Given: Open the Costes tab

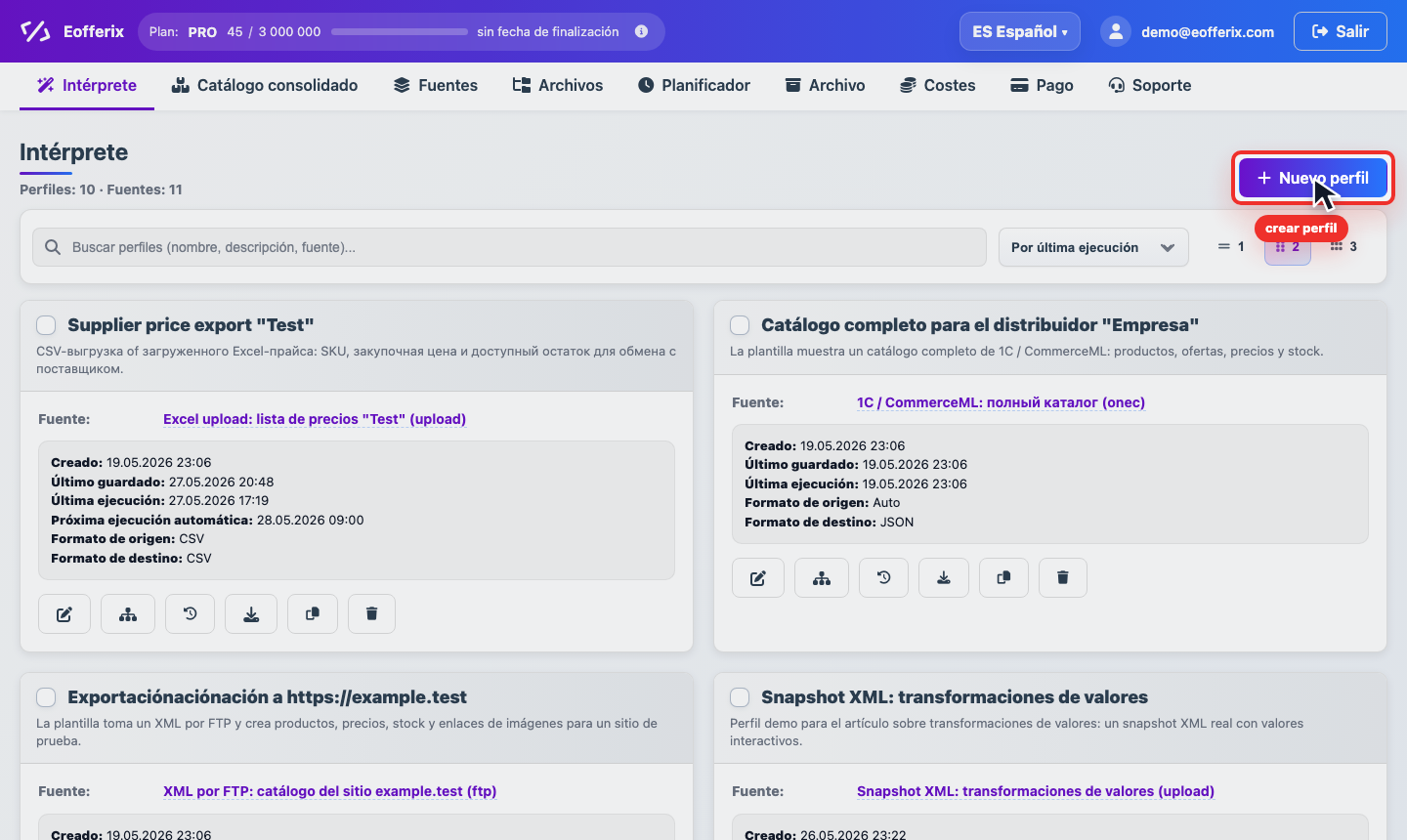Looking at the screenshot, I should 938,86.
